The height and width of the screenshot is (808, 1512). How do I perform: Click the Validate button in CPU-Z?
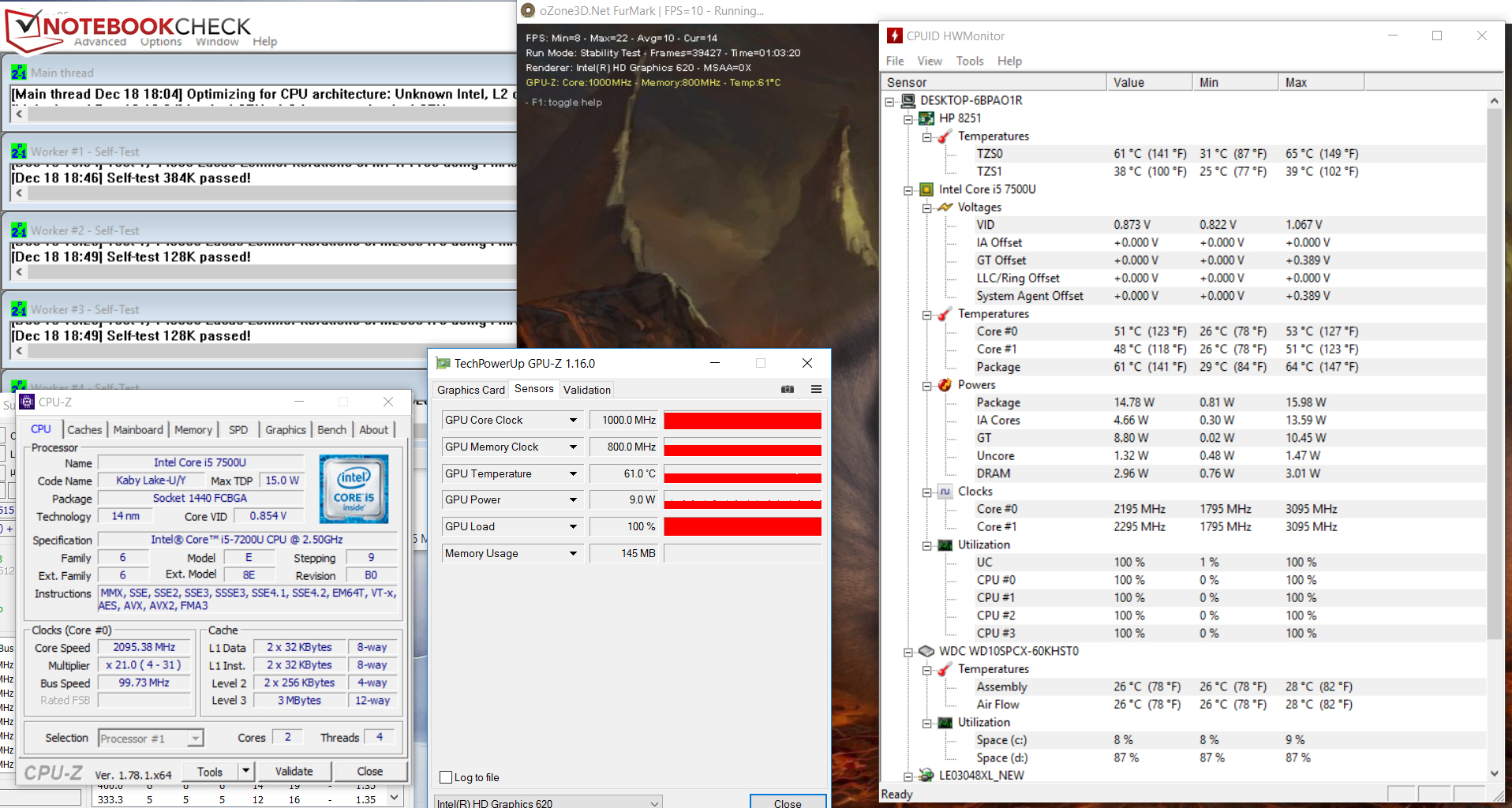coord(294,771)
